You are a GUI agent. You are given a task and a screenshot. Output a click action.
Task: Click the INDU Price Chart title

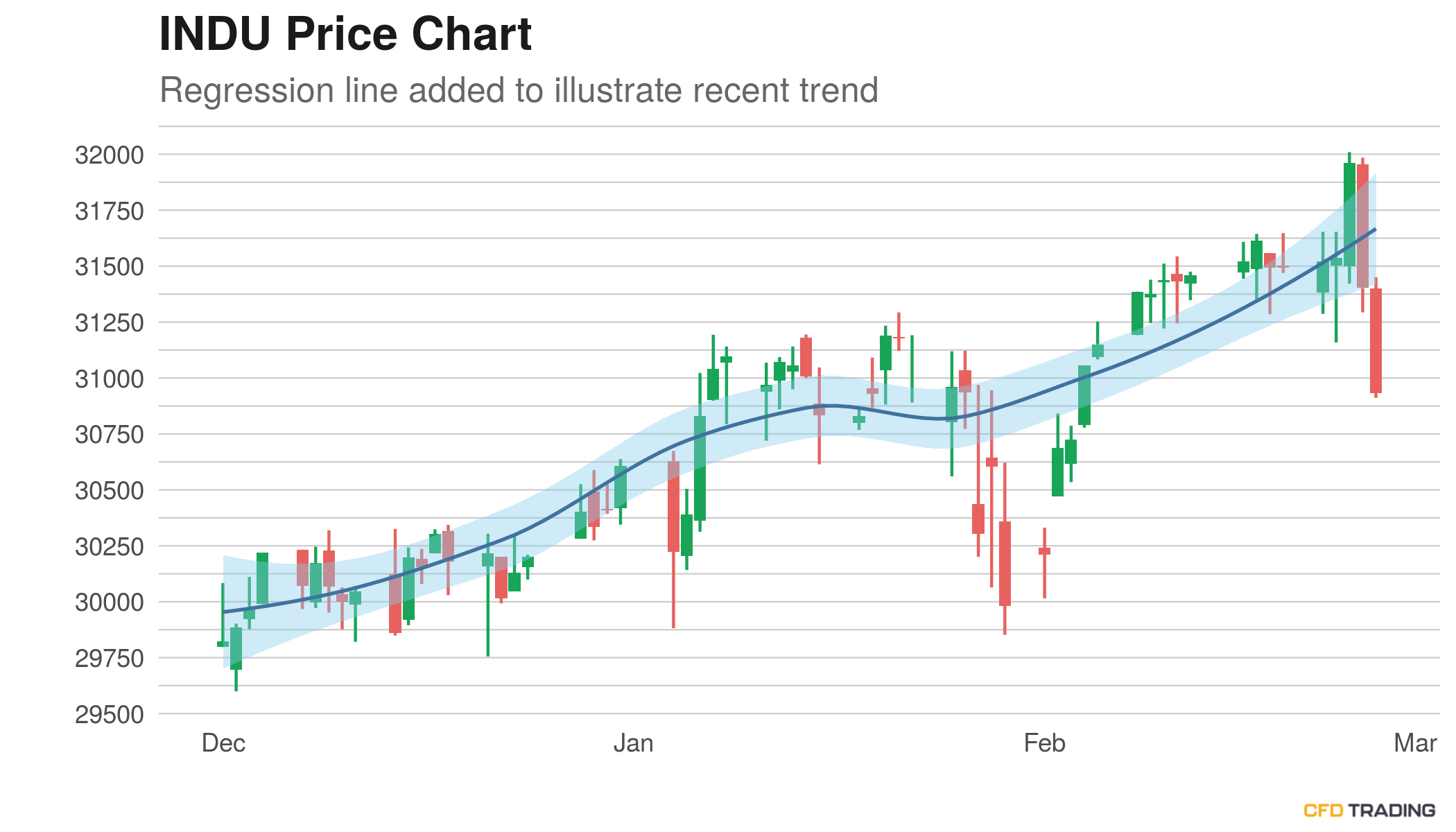[x=345, y=34]
